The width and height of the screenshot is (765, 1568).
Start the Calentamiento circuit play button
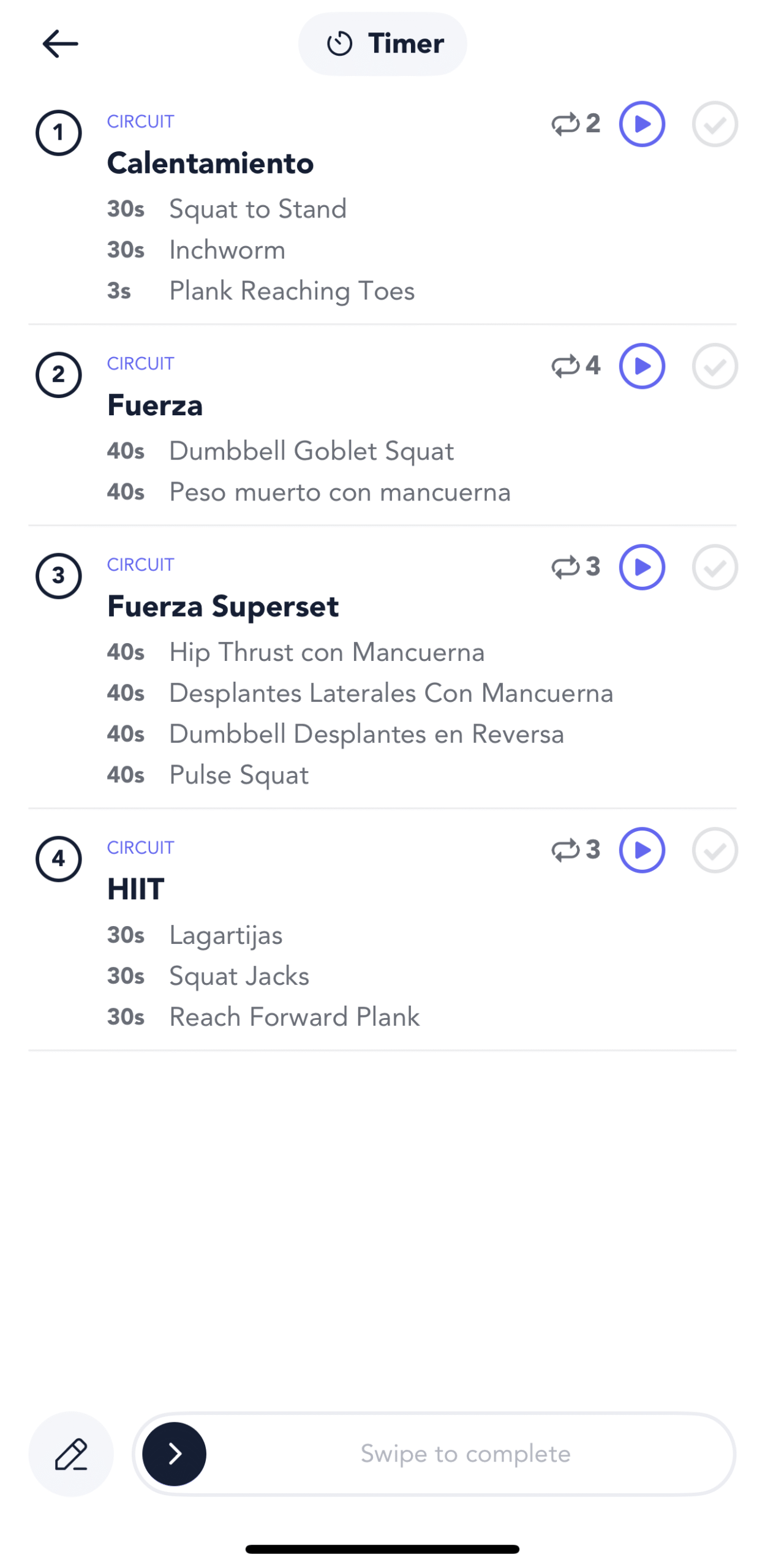[641, 124]
